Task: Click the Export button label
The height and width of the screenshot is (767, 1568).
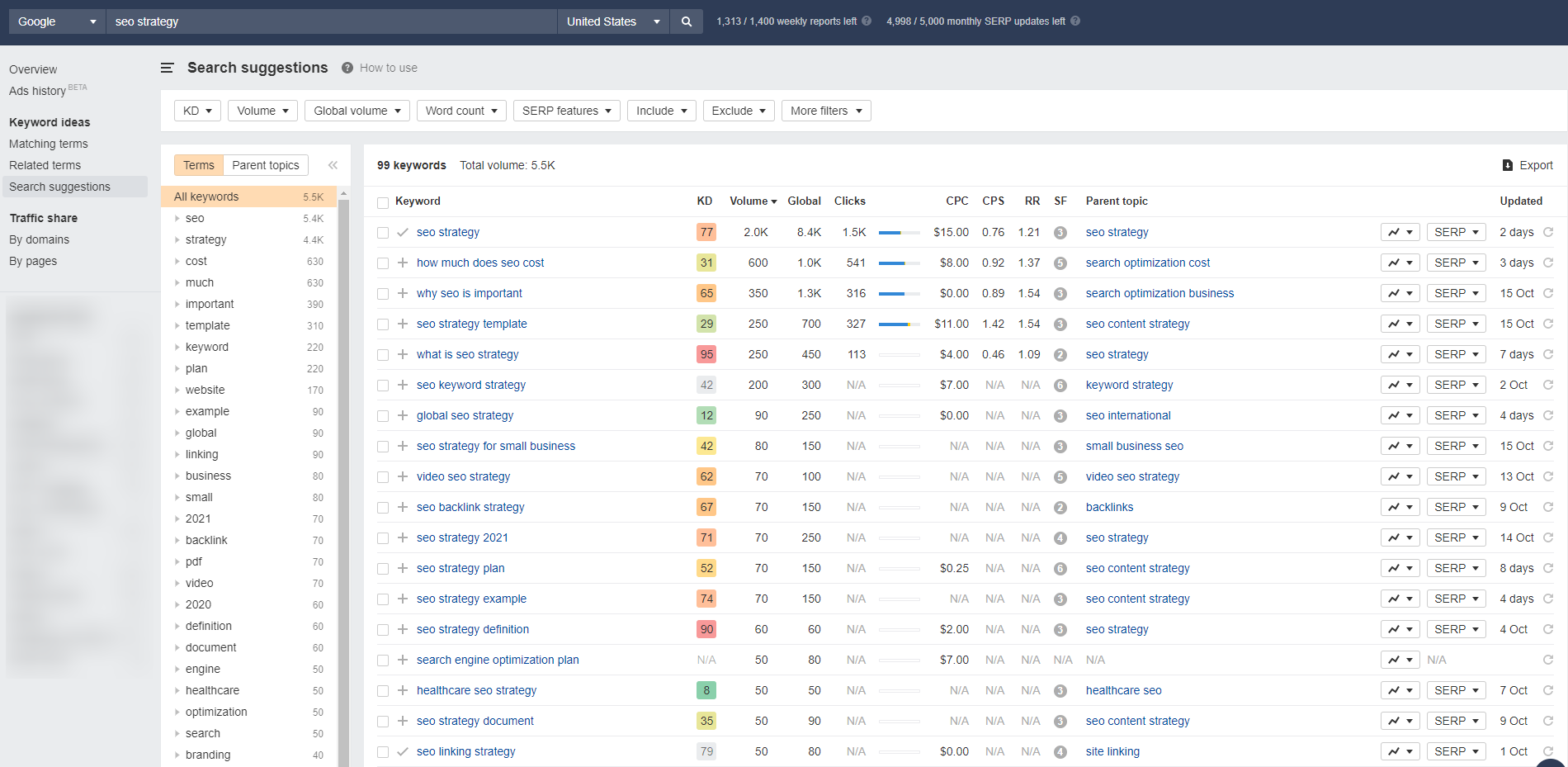Action: (1537, 165)
